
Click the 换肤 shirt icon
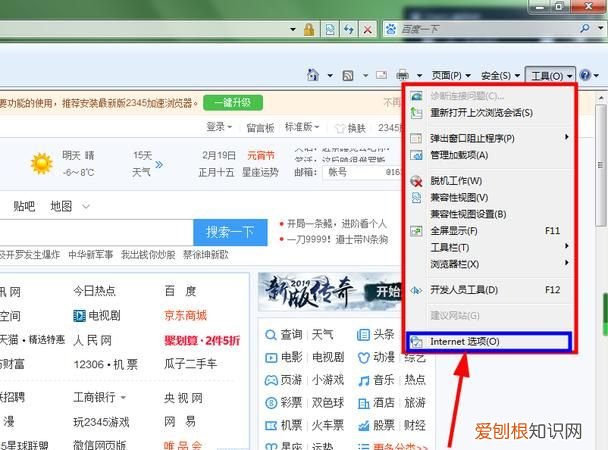pyautogui.click(x=339, y=128)
